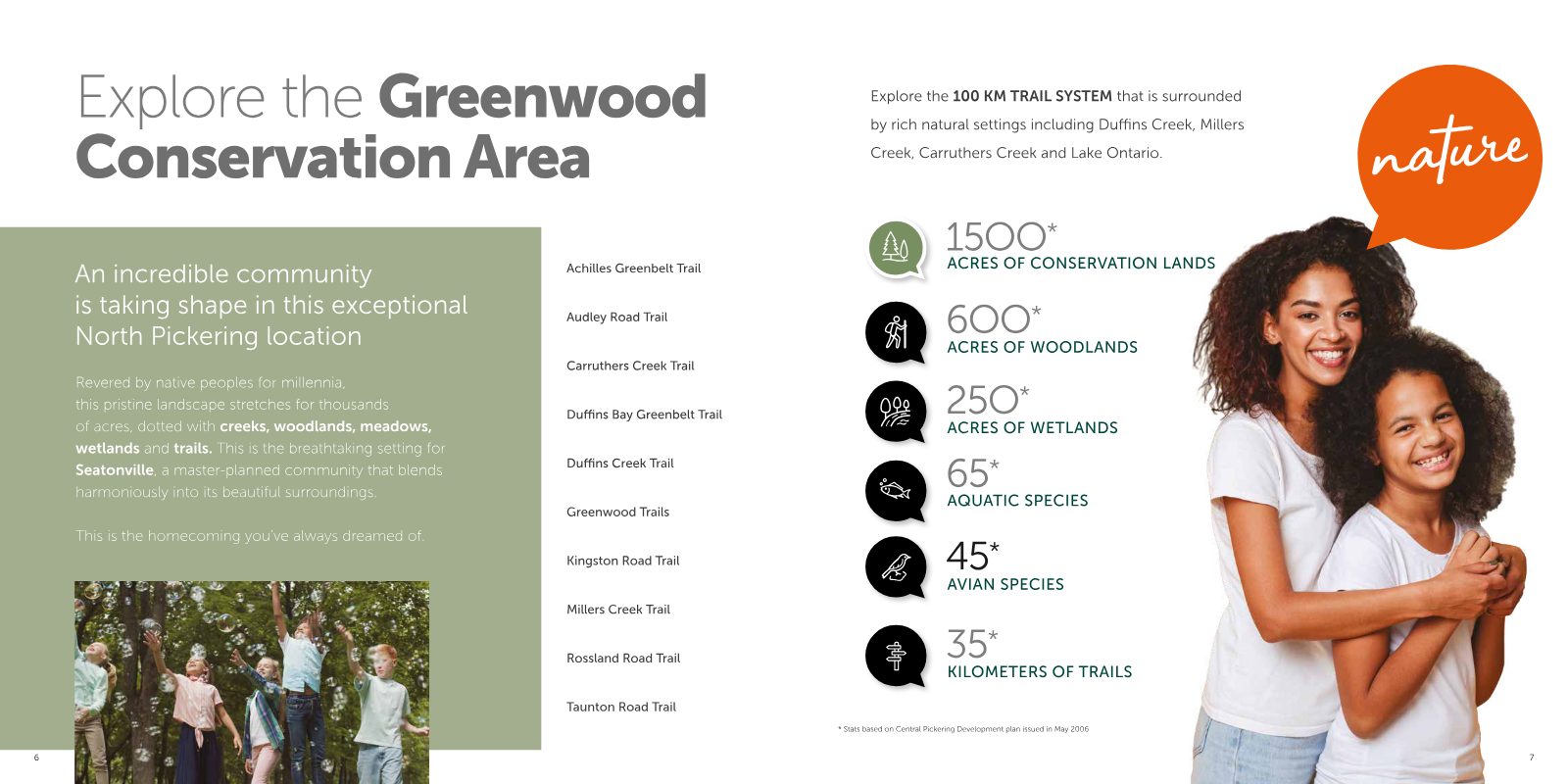Click the 250 acres figure
1568x784 pixels.
(987, 400)
